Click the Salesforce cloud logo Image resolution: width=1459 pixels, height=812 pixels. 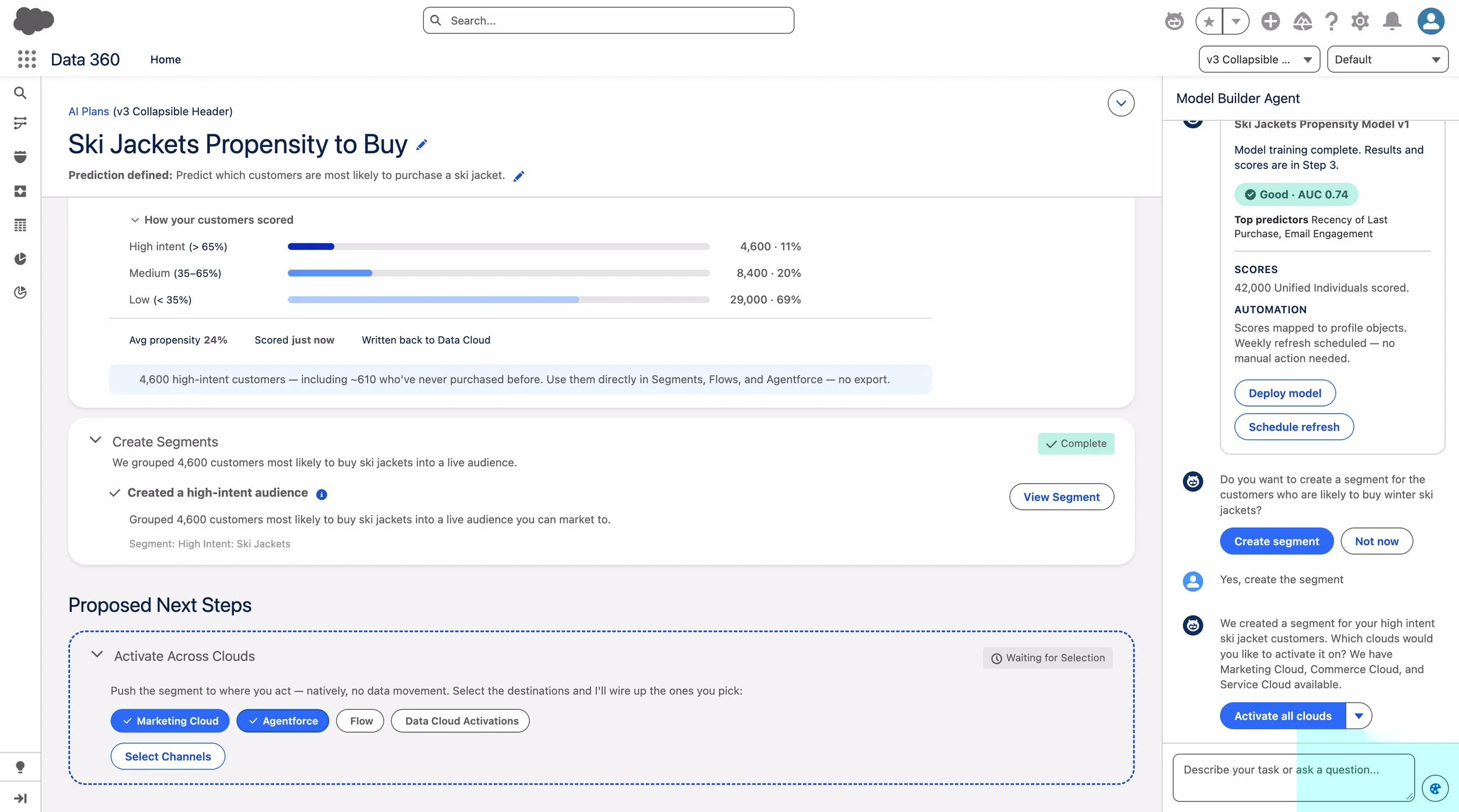click(x=33, y=20)
